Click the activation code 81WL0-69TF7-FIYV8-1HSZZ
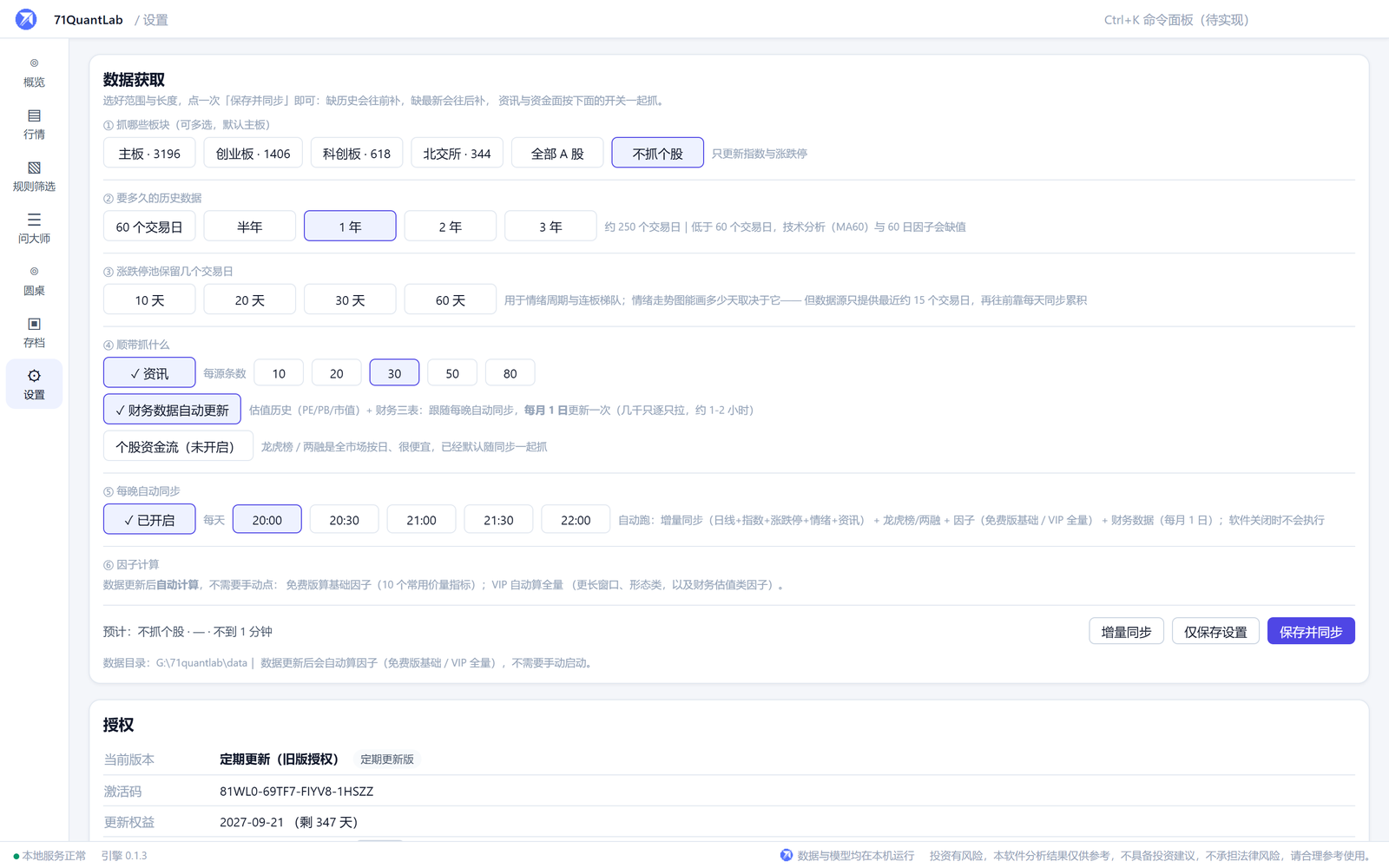 (x=297, y=791)
